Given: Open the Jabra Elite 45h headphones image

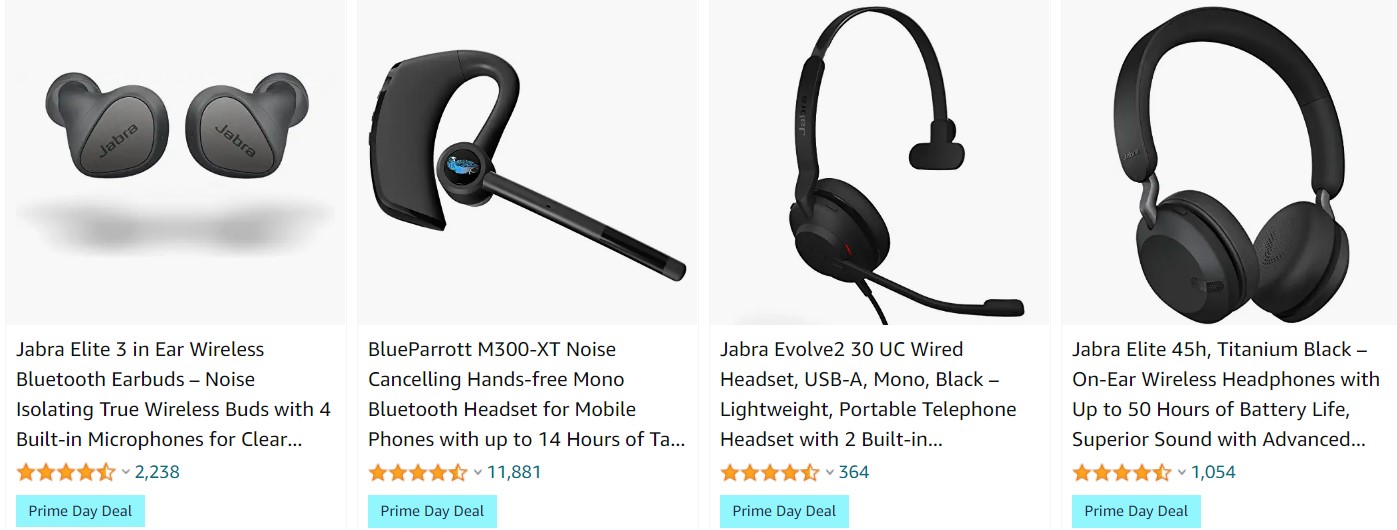Looking at the screenshot, I should pos(1229,162).
